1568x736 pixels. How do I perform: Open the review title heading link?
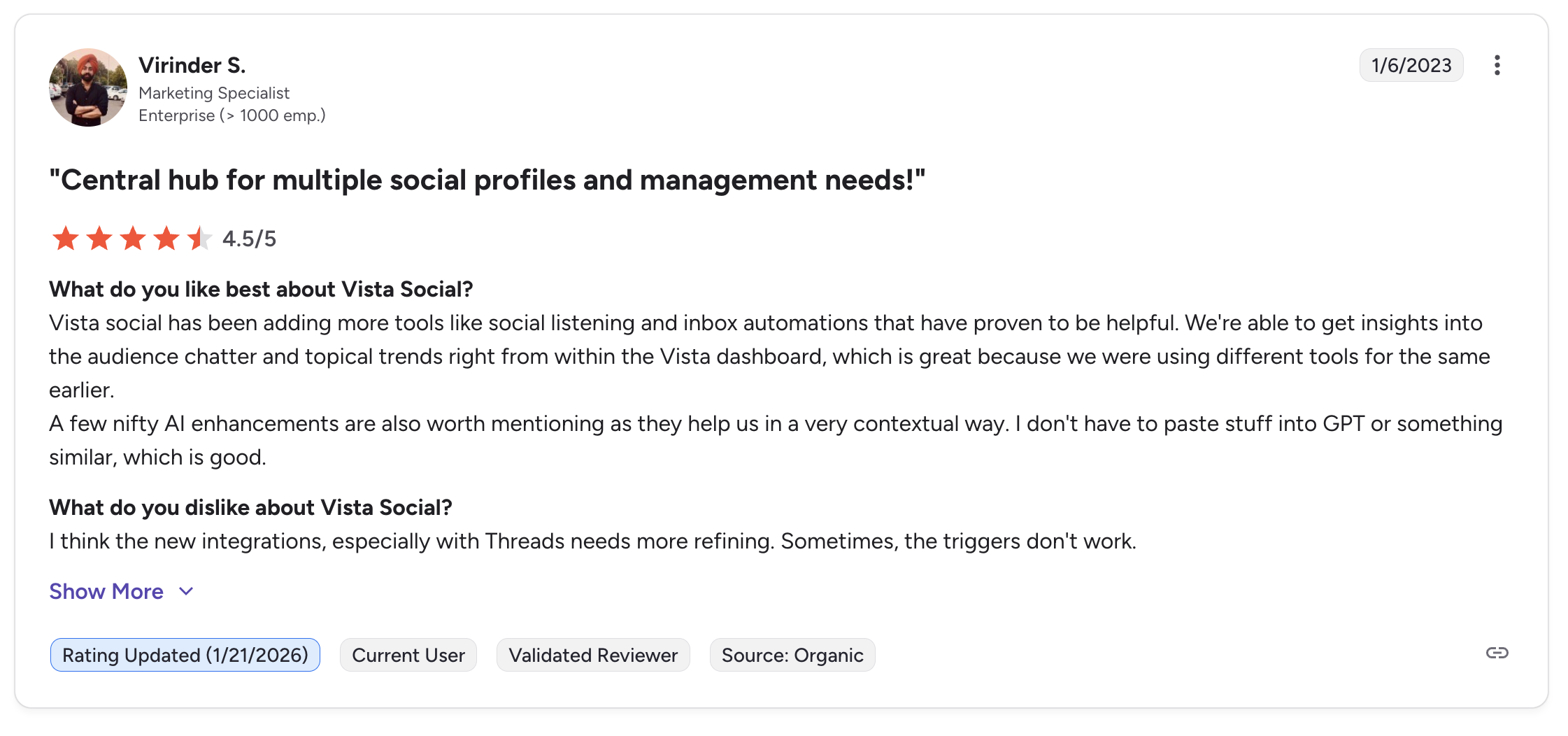tap(487, 180)
